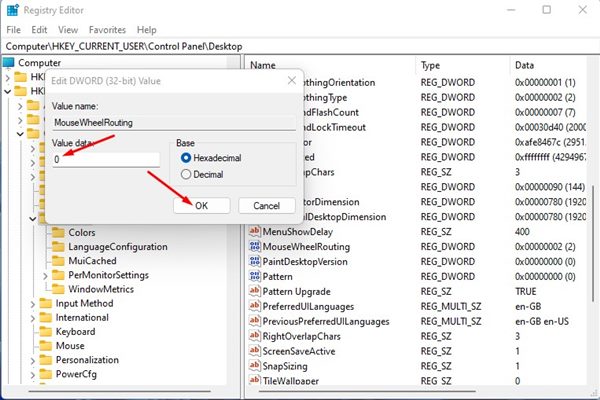Click the MenuShowDelay string value icon
The height and width of the screenshot is (400, 600).
point(254,231)
